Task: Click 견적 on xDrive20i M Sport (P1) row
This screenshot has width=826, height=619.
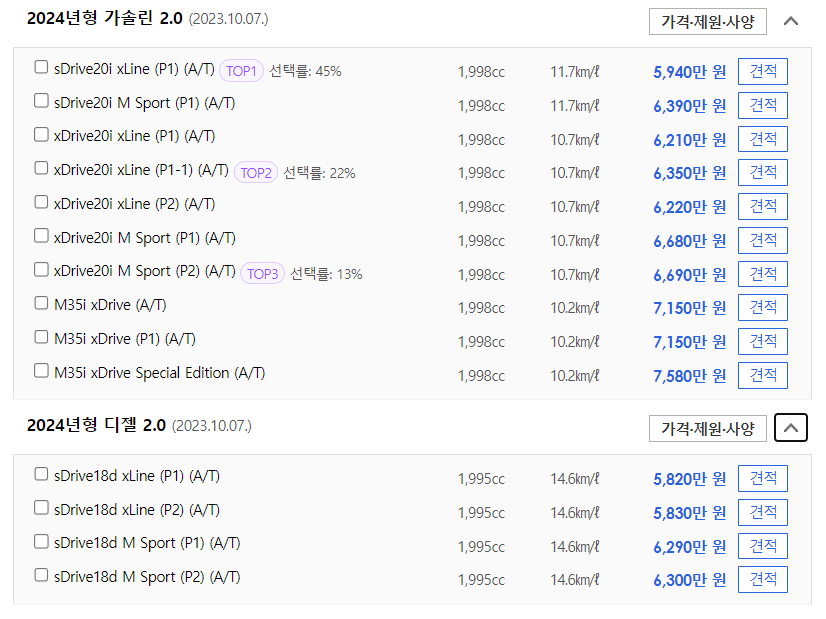Action: (x=763, y=240)
